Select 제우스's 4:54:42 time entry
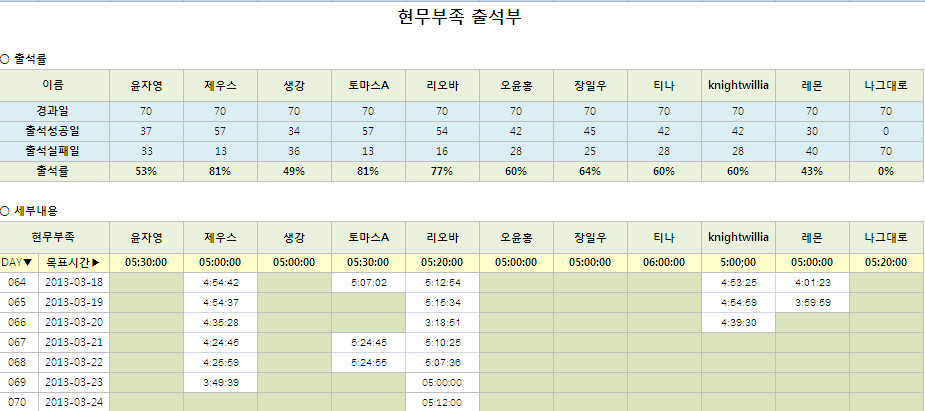Viewport: 925px width, 411px height. [x=220, y=282]
